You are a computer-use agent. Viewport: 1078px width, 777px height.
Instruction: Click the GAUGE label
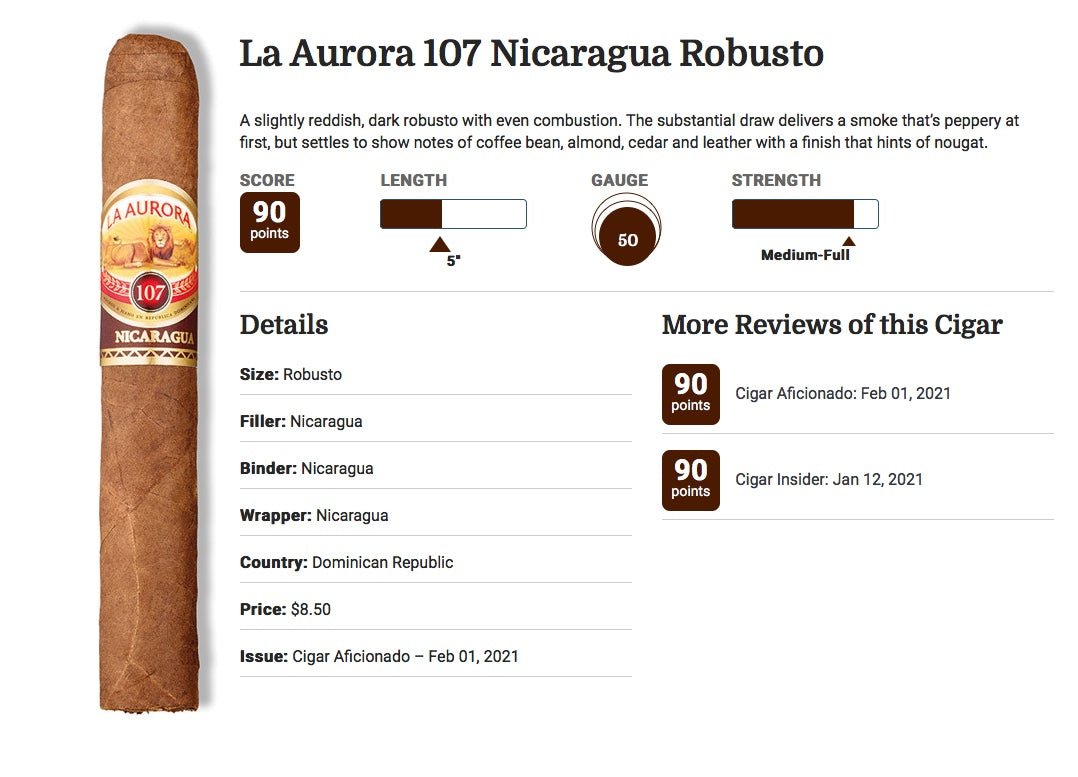[x=619, y=180]
